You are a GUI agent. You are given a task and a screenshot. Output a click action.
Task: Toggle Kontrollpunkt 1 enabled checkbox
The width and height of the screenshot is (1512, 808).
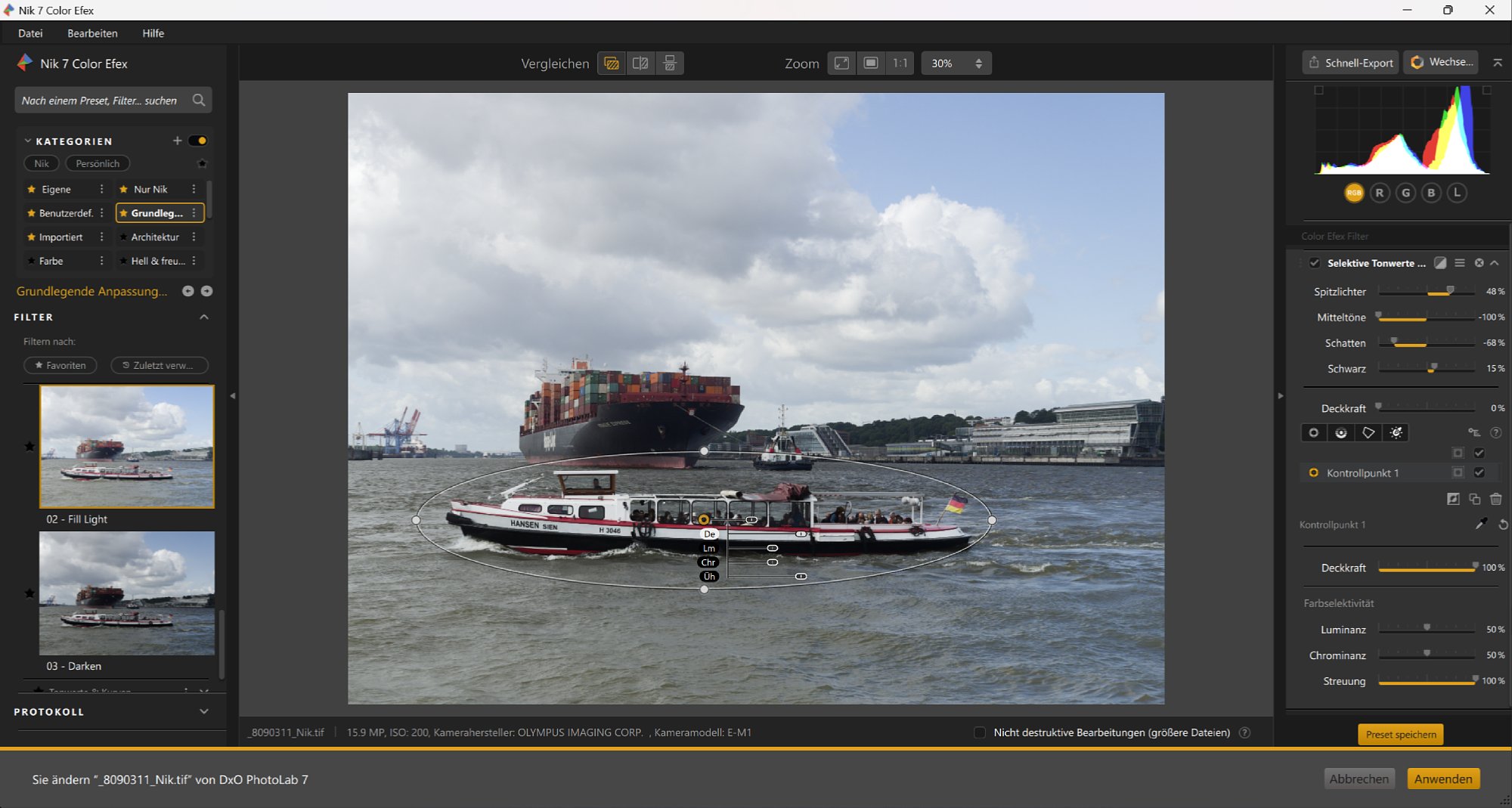1479,472
